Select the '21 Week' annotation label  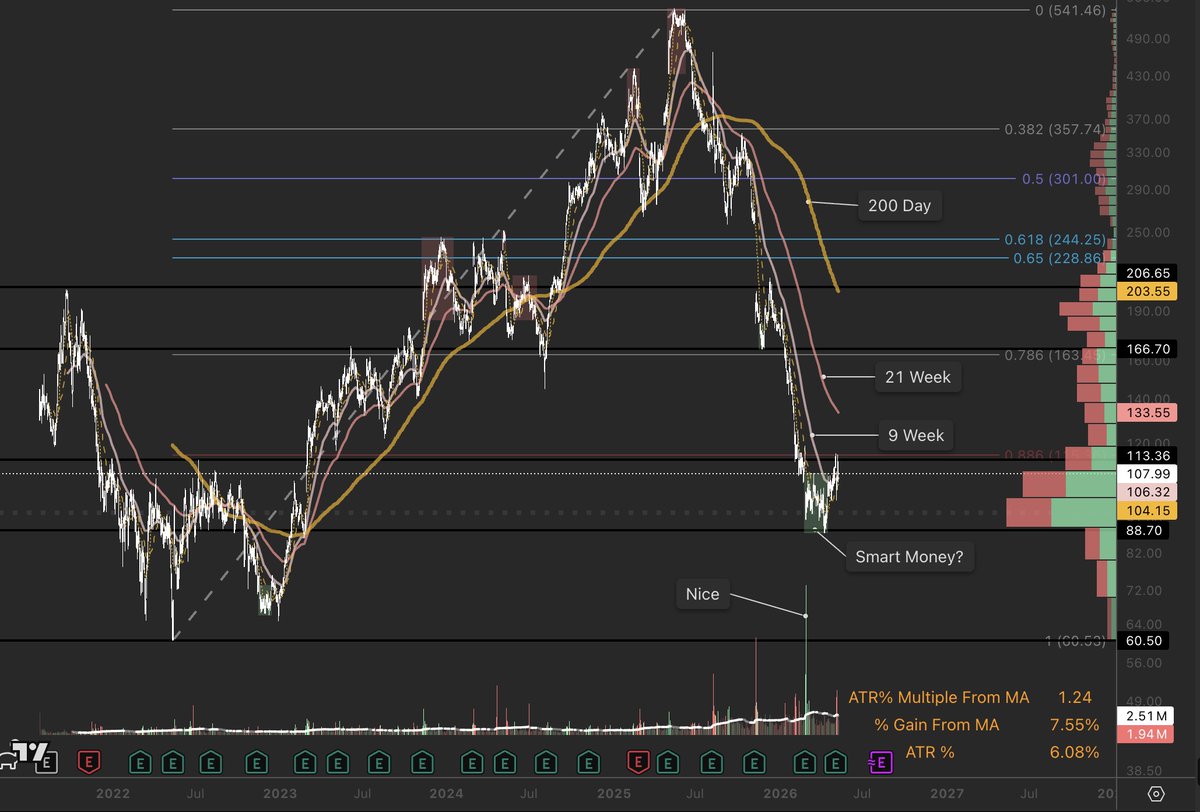click(920, 378)
